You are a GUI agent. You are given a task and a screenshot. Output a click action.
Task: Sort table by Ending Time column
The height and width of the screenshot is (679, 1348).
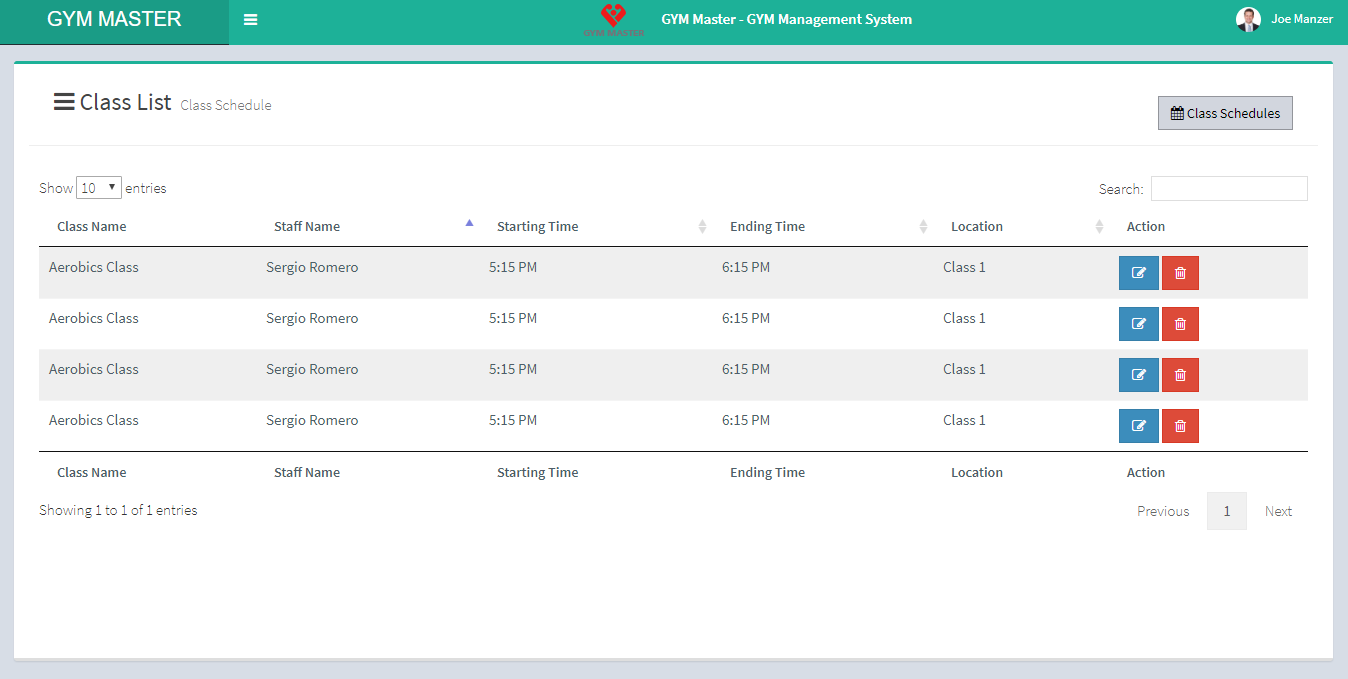click(767, 227)
